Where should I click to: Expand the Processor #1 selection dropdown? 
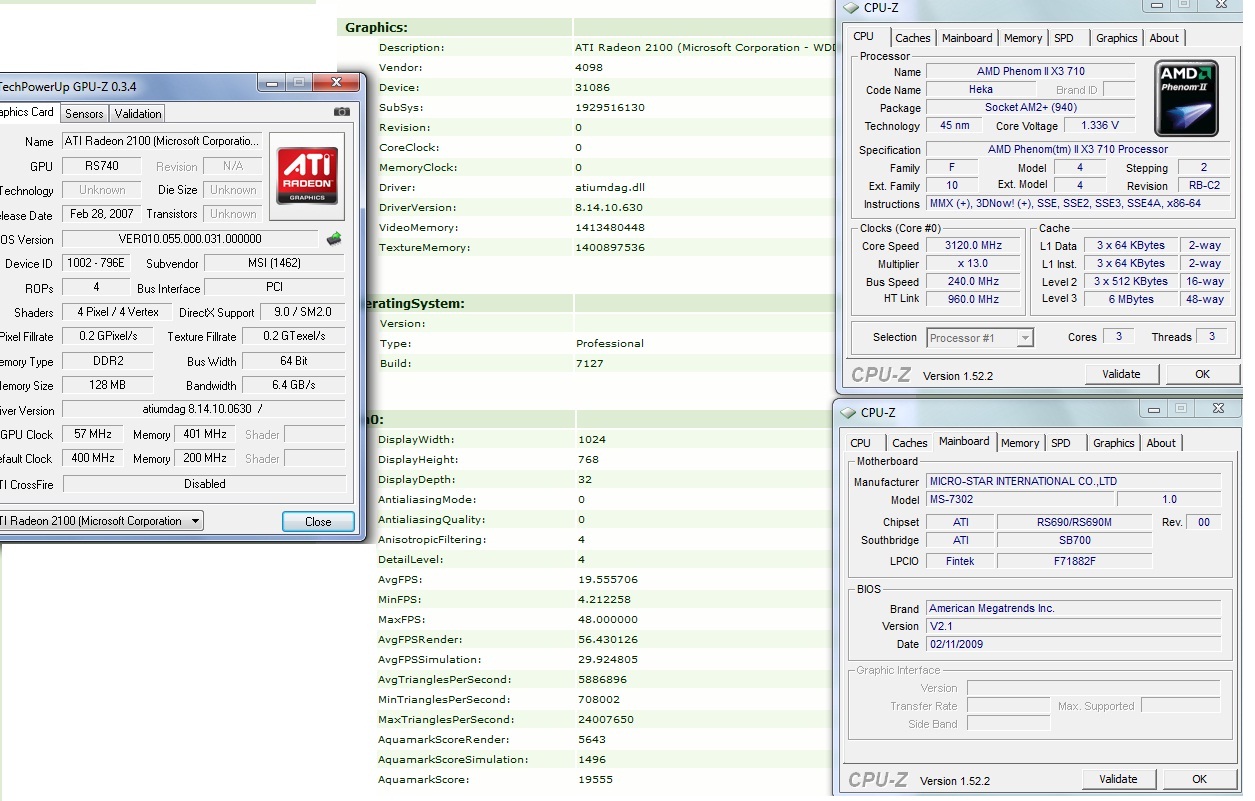pos(980,338)
